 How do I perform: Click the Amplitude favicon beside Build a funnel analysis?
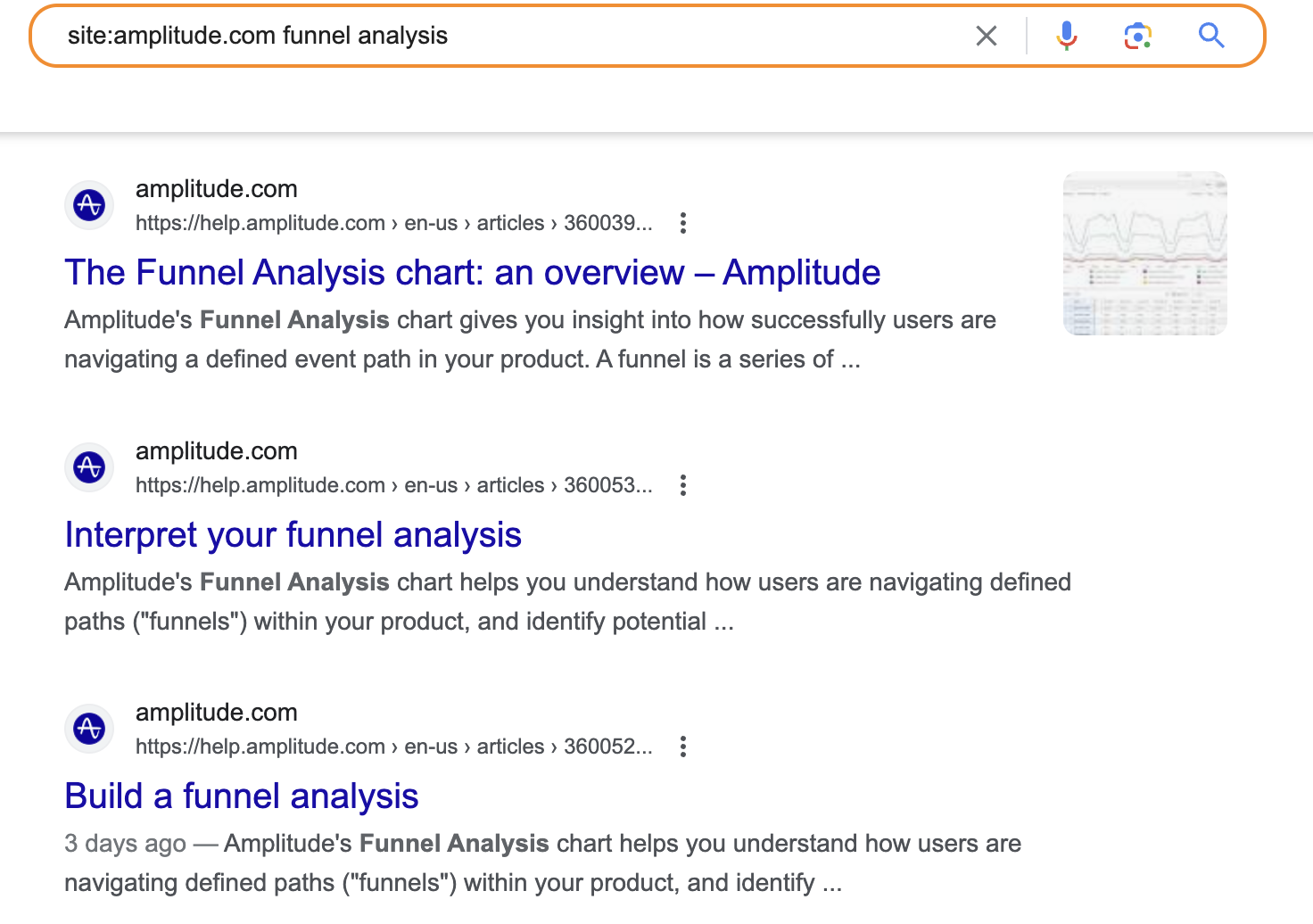(x=89, y=729)
